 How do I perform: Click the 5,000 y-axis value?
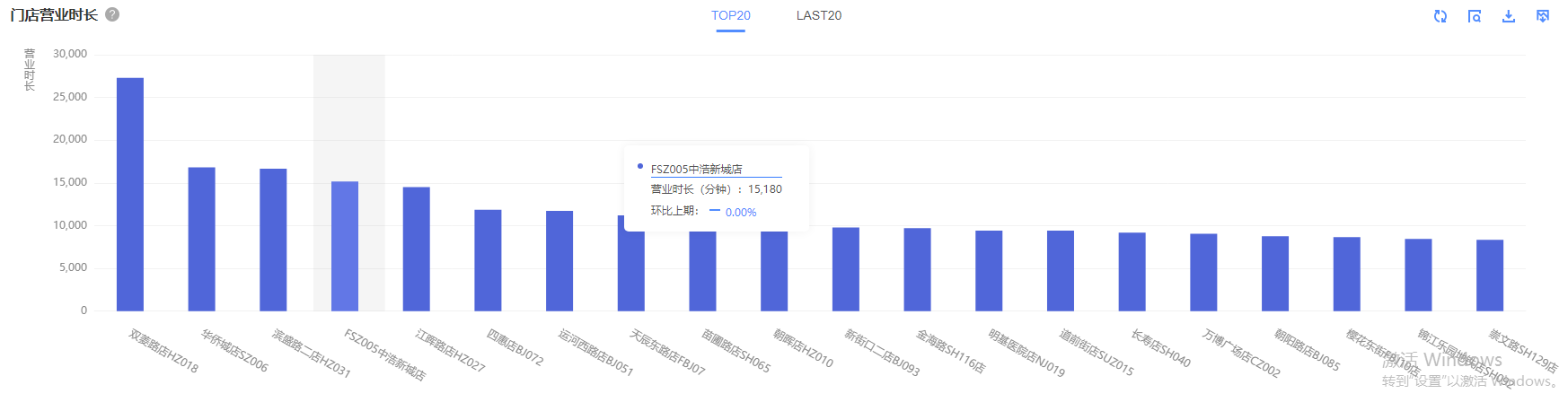point(74,267)
